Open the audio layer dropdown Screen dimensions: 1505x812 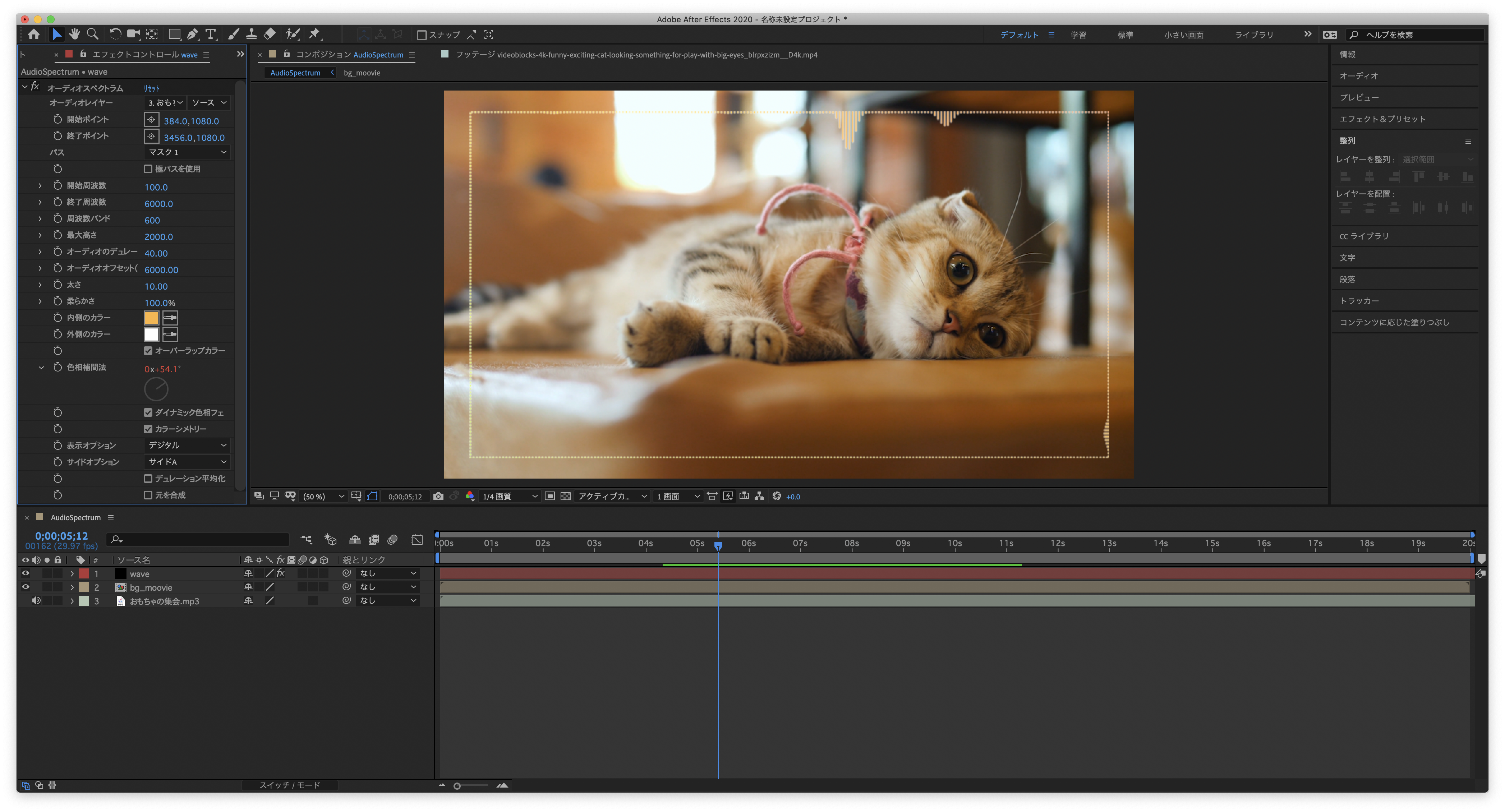(165, 103)
